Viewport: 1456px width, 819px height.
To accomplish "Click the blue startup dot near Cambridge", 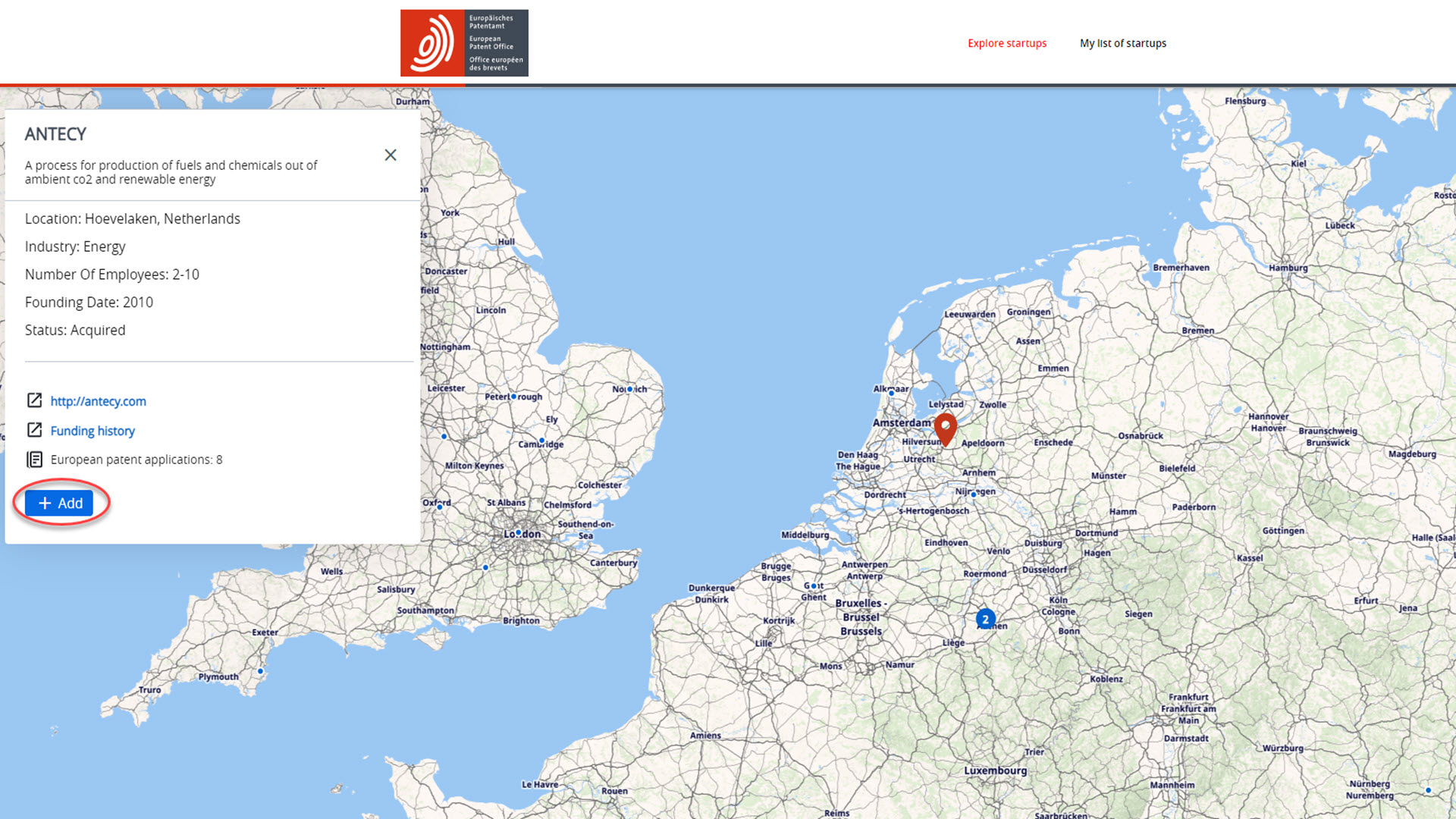I will 541,441.
